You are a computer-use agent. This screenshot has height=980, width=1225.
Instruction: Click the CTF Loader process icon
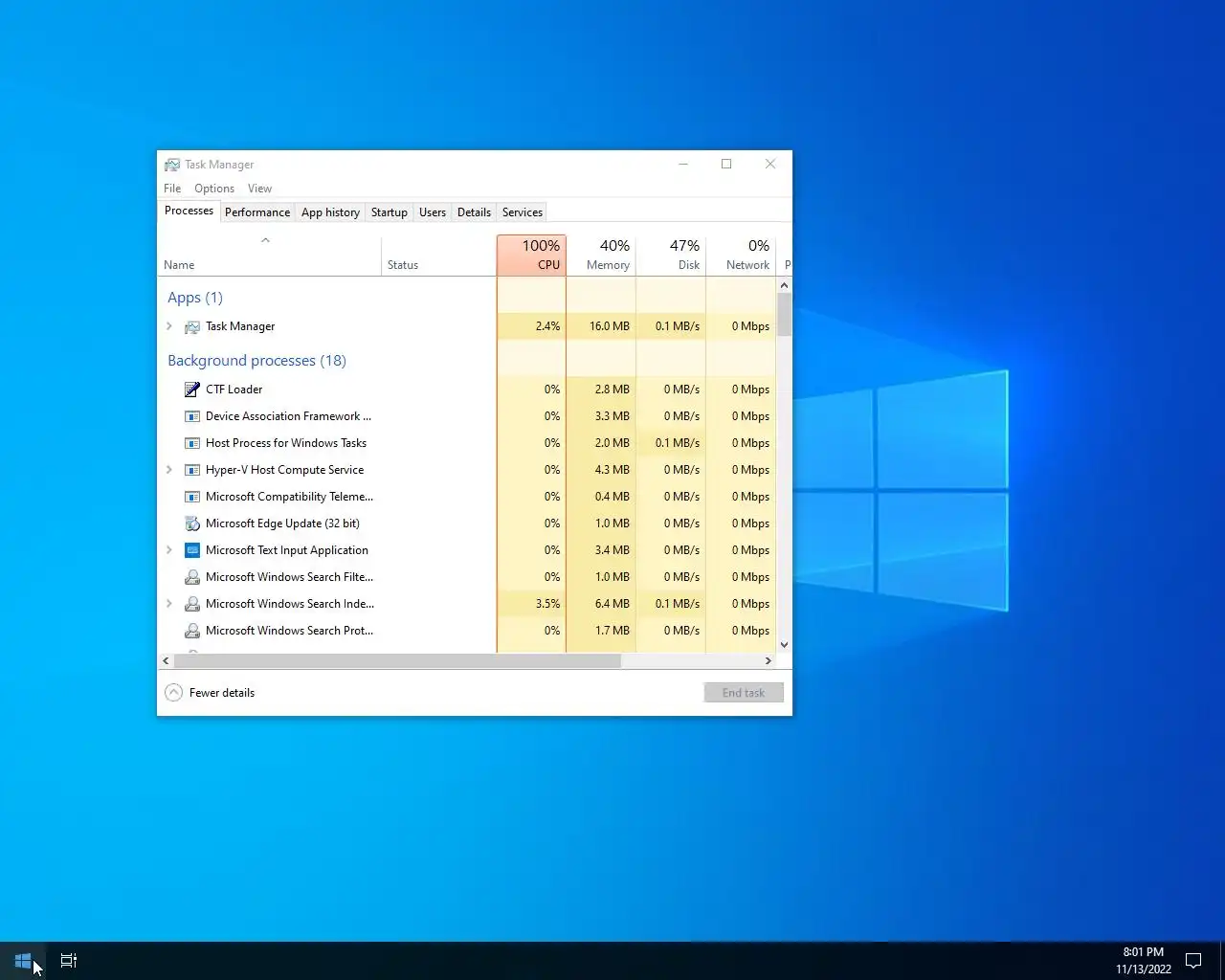[x=192, y=390]
